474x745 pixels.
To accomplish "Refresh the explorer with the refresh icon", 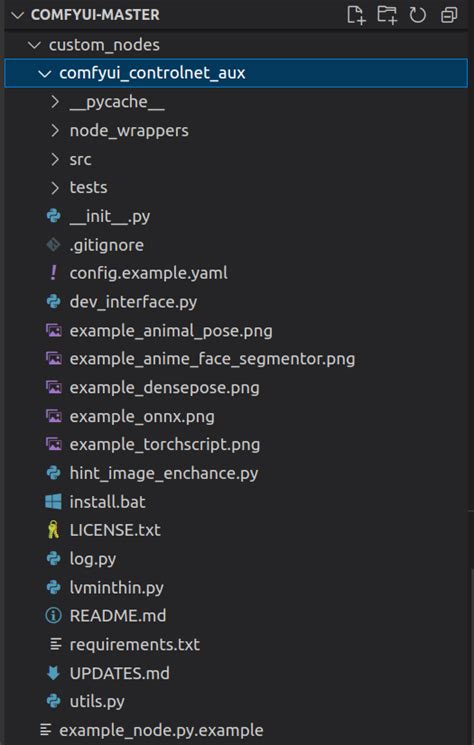I will pyautogui.click(x=418, y=15).
